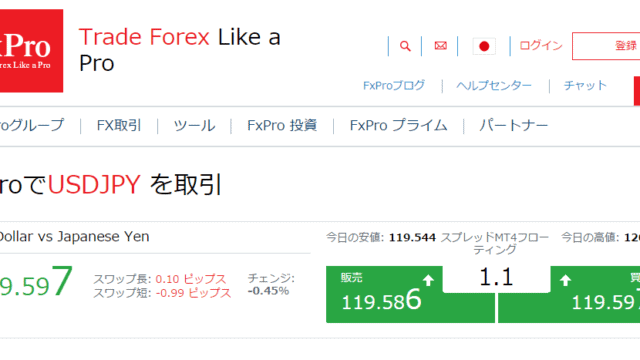Click the ログイン login link
The height and width of the screenshot is (360, 640).
point(541,45)
